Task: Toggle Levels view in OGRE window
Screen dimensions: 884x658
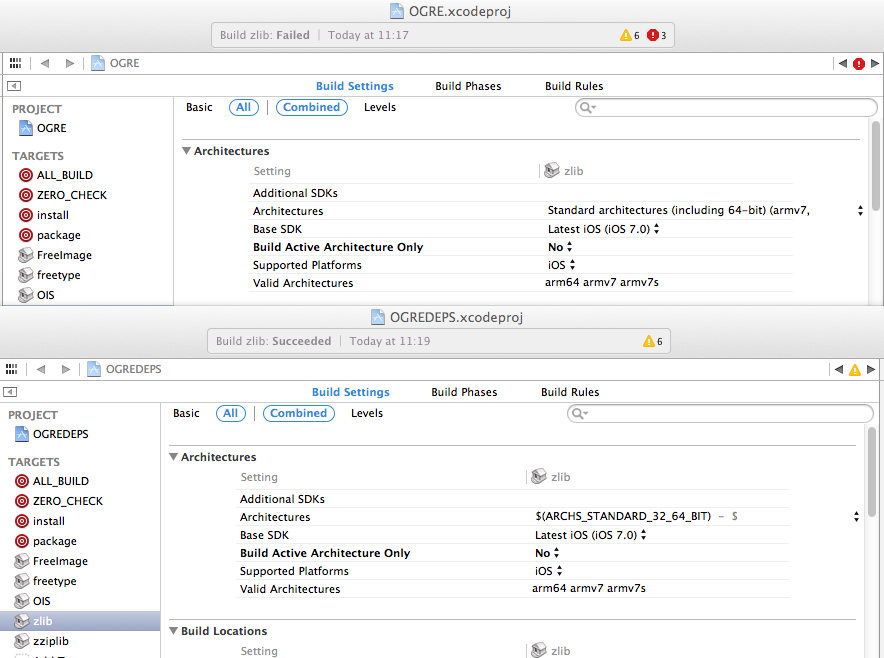Action: coord(380,107)
